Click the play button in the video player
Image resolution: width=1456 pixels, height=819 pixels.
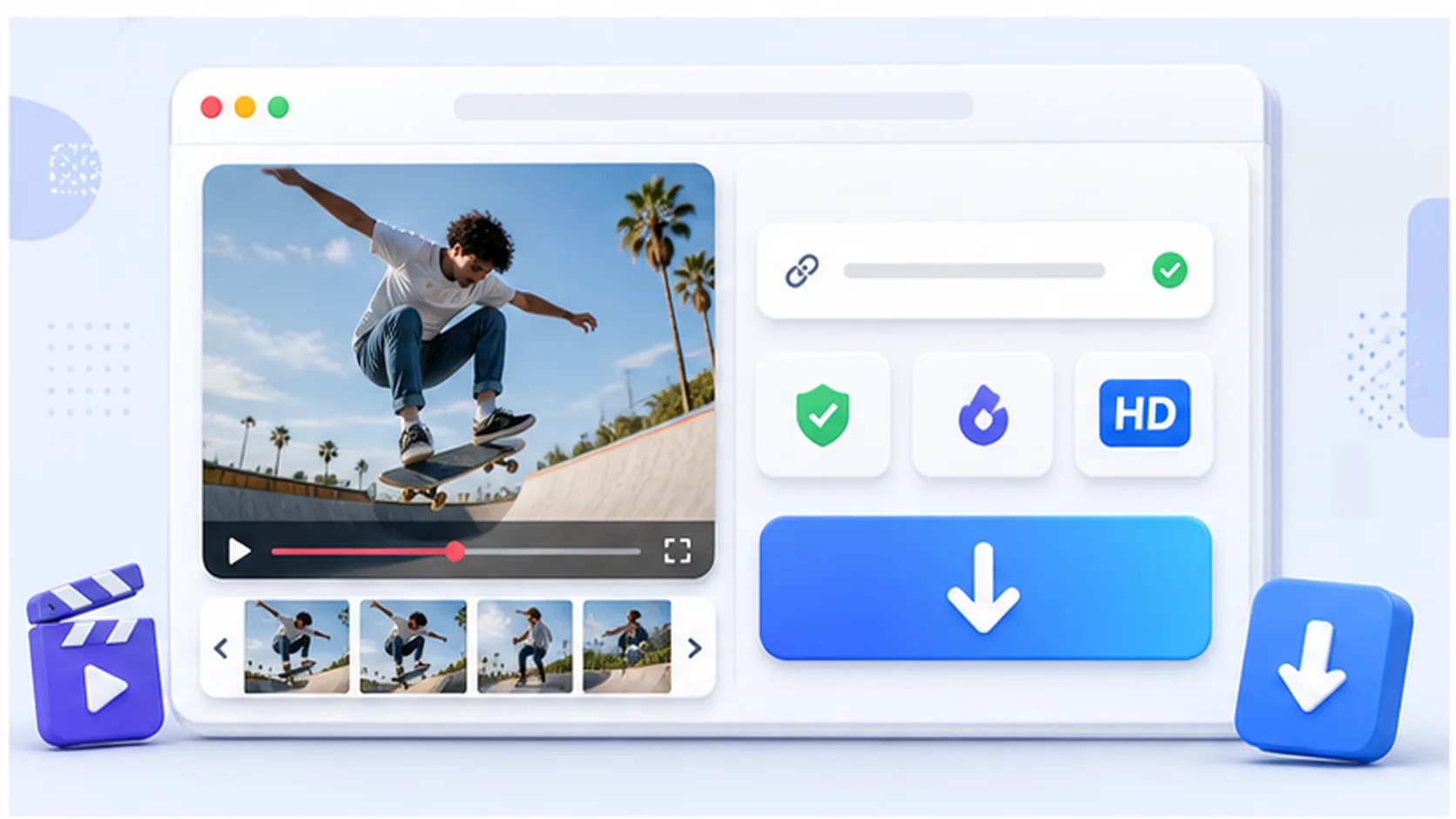pyautogui.click(x=239, y=551)
